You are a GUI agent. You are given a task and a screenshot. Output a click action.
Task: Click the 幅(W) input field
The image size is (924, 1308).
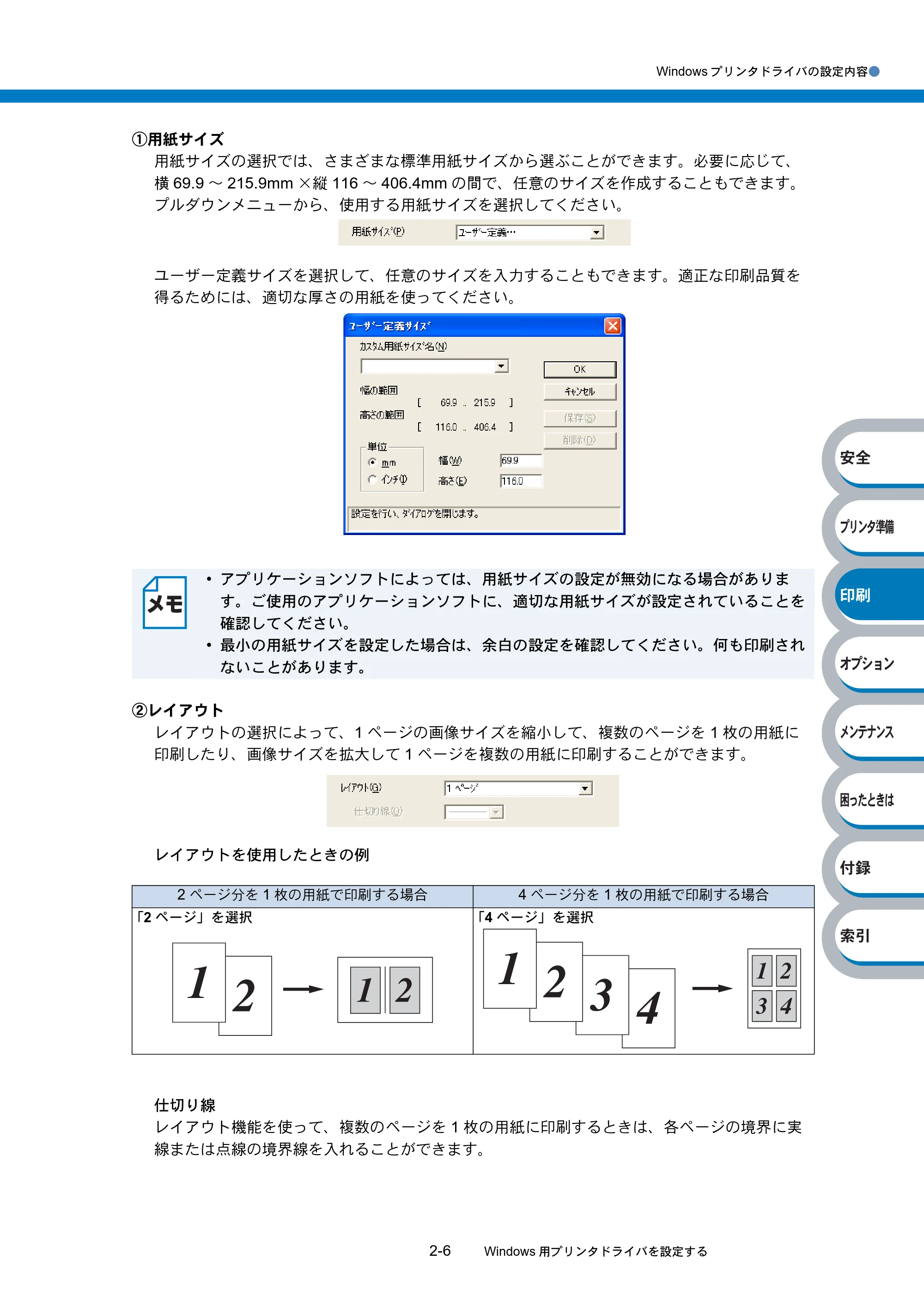(521, 460)
